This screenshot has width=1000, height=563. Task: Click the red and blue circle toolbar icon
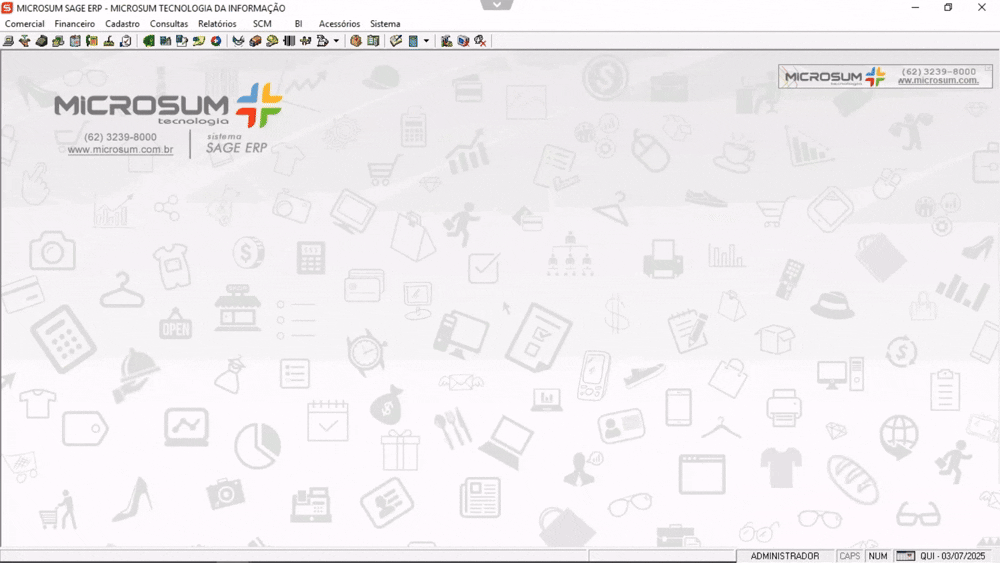216,41
